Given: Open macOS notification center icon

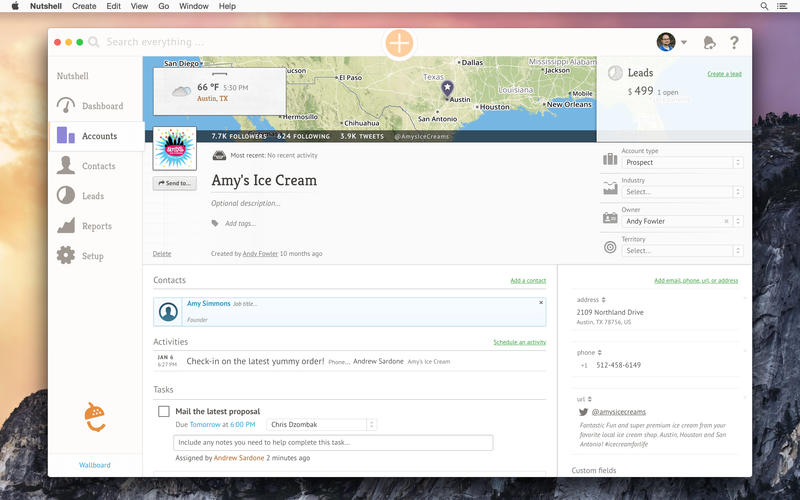Looking at the screenshot, I should coord(782,6).
